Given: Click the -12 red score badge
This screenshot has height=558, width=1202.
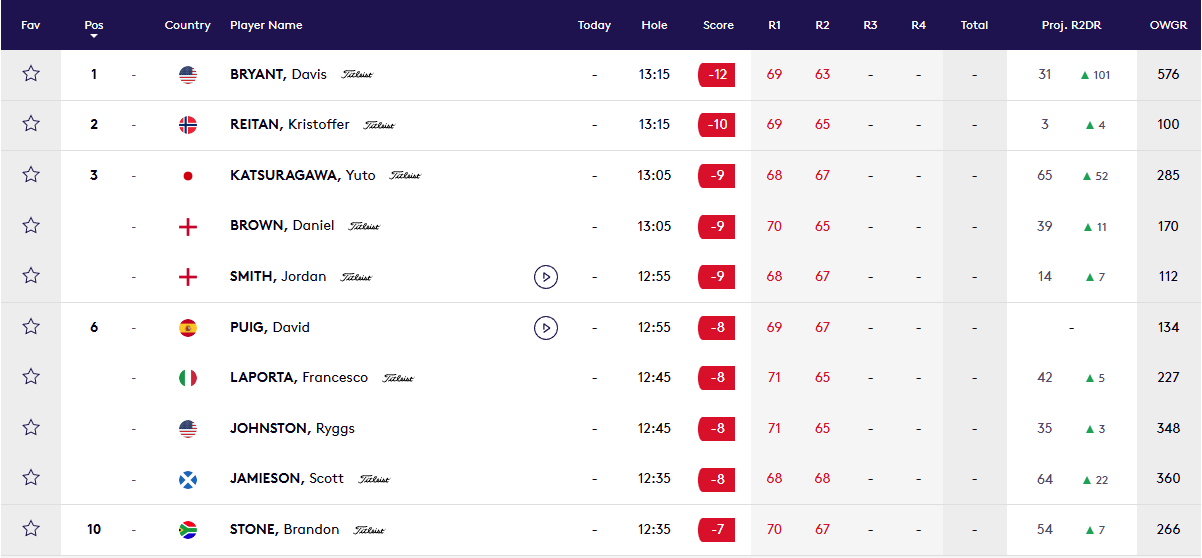Looking at the screenshot, I should [717, 75].
